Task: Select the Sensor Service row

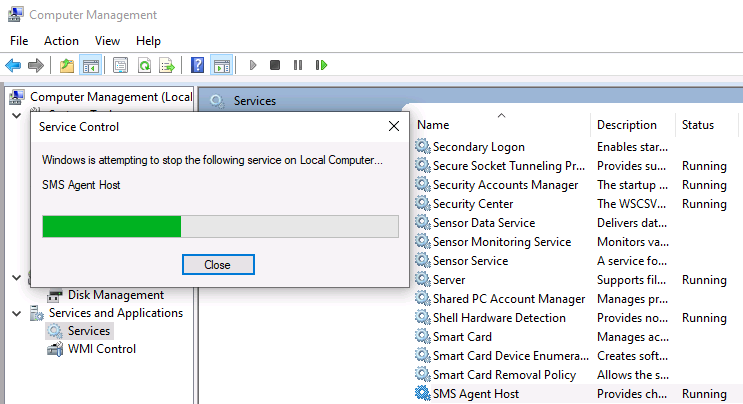Action: [x=470, y=260]
